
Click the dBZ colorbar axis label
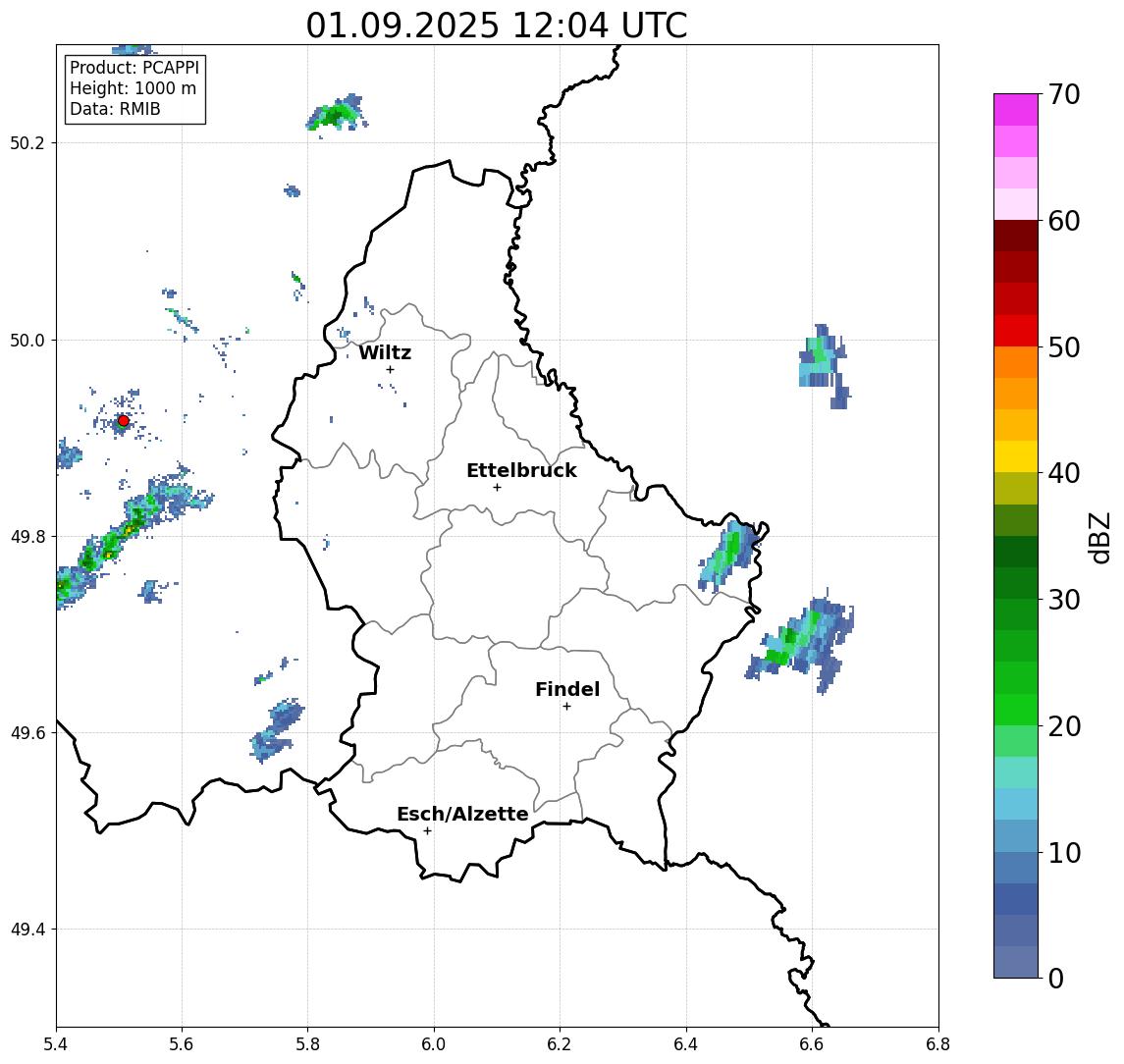pyautogui.click(x=1099, y=537)
